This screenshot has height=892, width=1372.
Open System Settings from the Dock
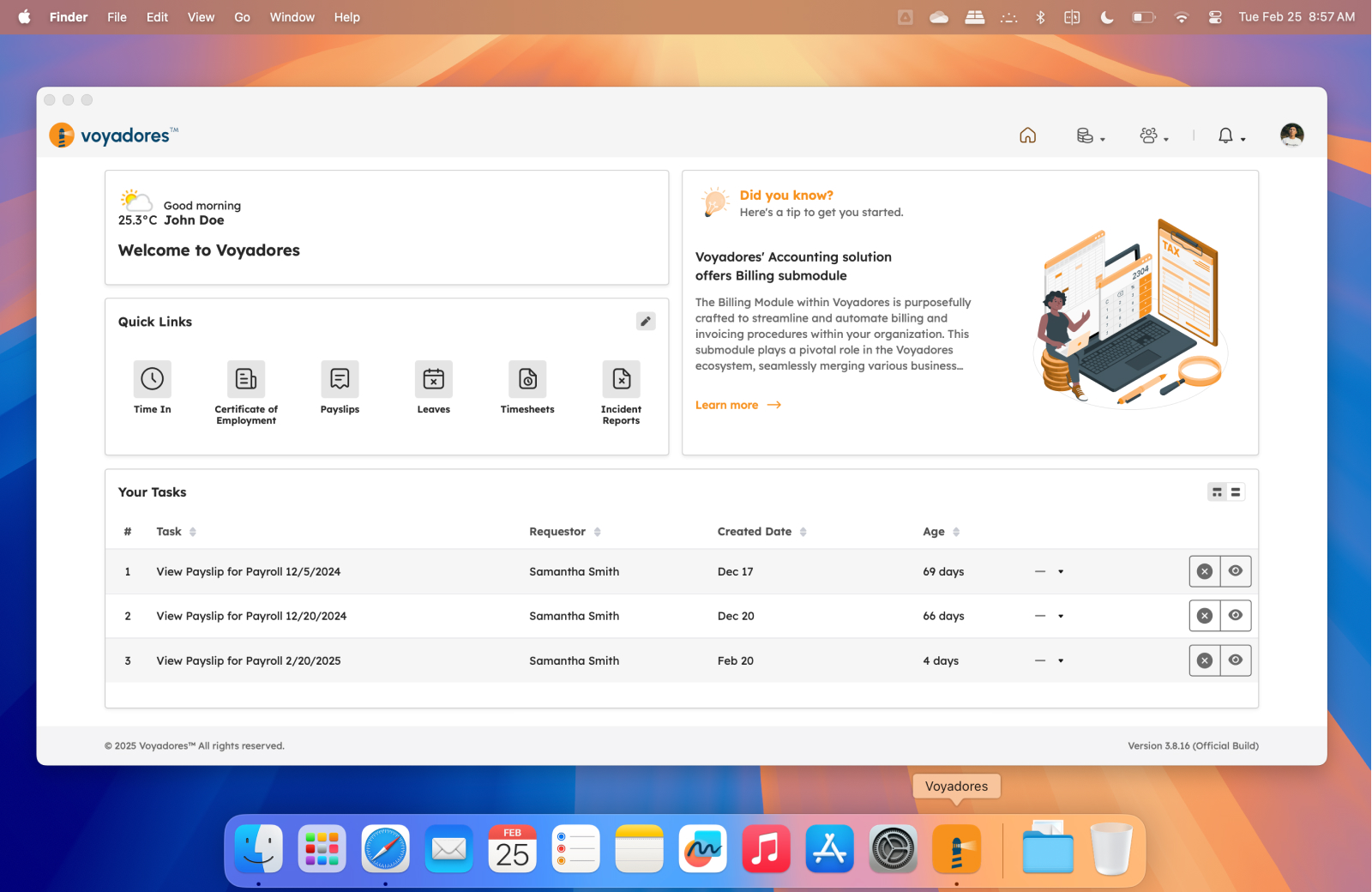point(893,849)
